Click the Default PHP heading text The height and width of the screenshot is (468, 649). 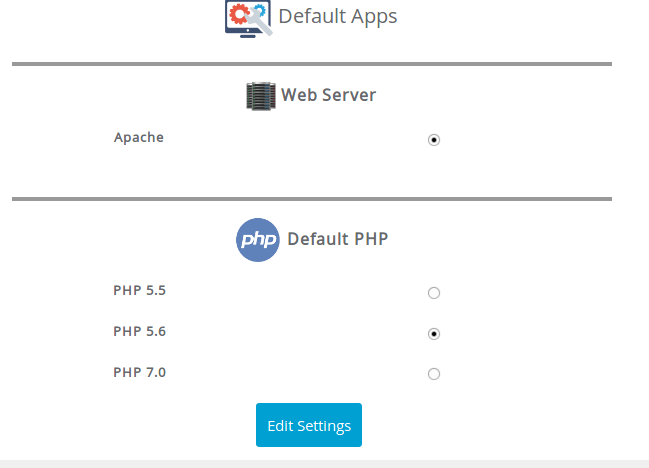(x=338, y=239)
